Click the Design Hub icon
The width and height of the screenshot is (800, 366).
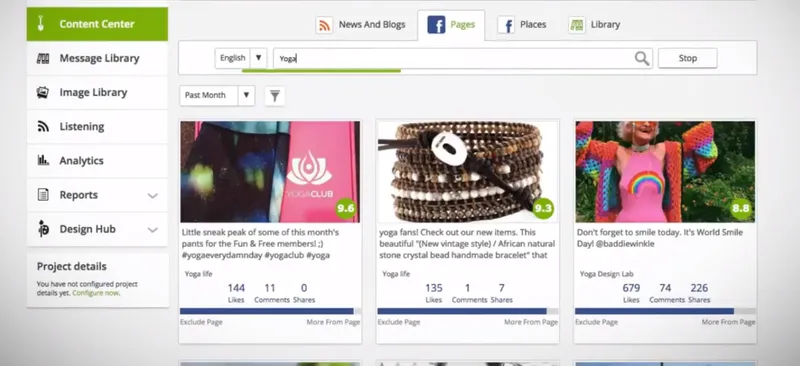43,229
